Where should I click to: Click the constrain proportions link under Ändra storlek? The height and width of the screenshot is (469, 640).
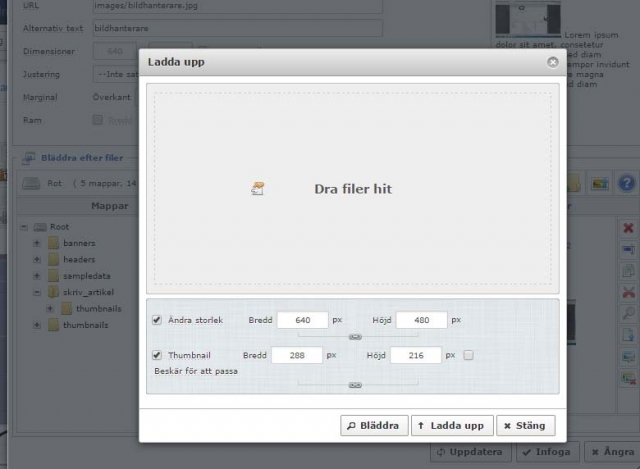354,337
